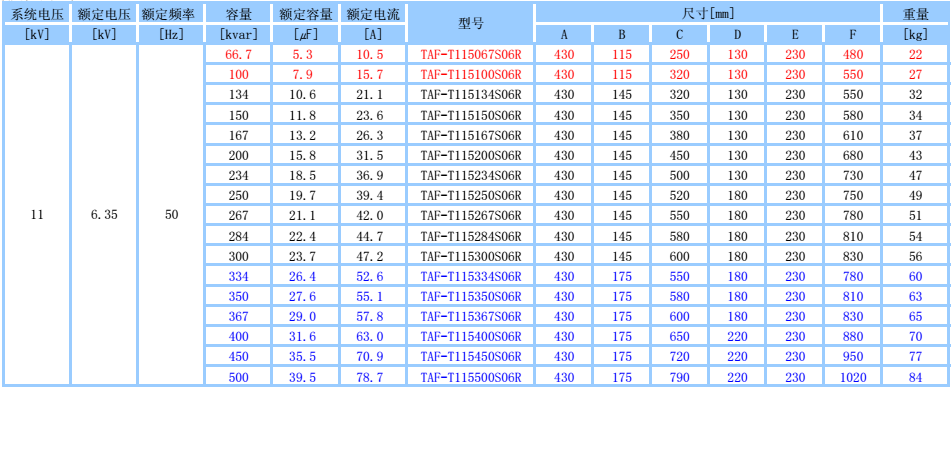Click capacity value 500
Viewport: 951px width, 460px height.
(x=238, y=377)
